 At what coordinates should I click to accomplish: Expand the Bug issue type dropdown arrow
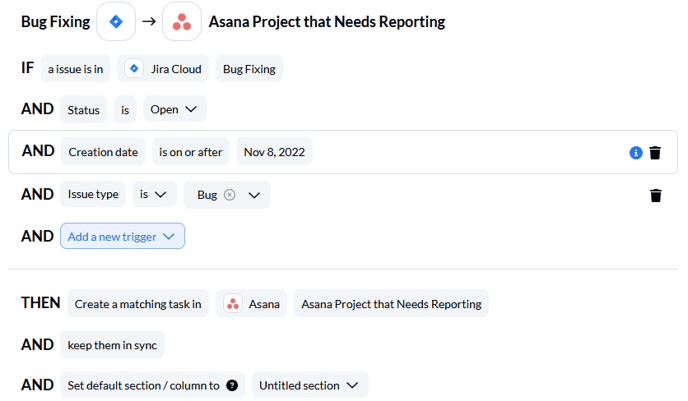254,195
